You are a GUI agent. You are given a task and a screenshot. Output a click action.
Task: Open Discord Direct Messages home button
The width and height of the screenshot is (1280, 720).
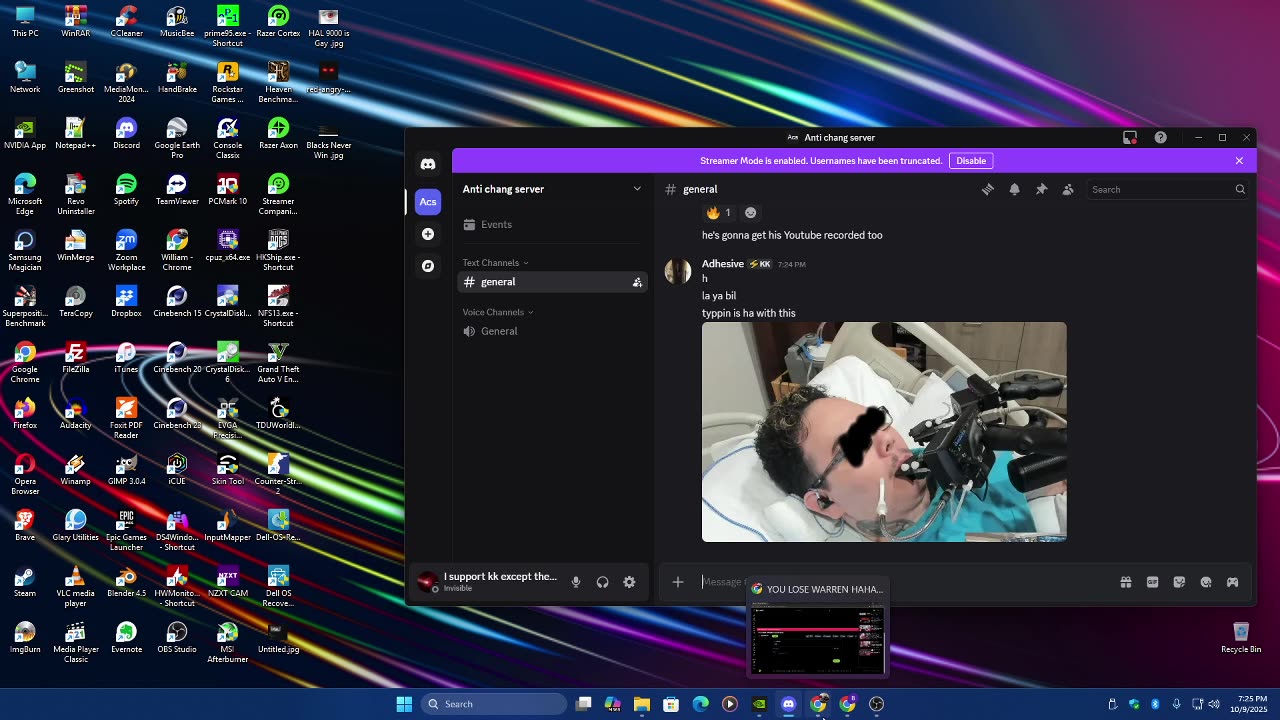pyautogui.click(x=428, y=164)
